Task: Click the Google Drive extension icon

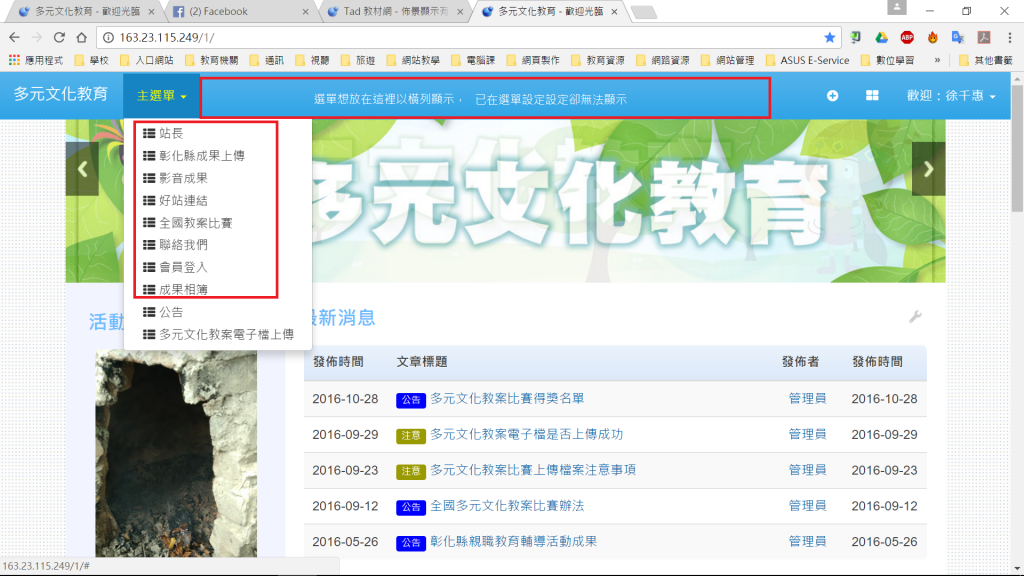Action: tap(882, 37)
